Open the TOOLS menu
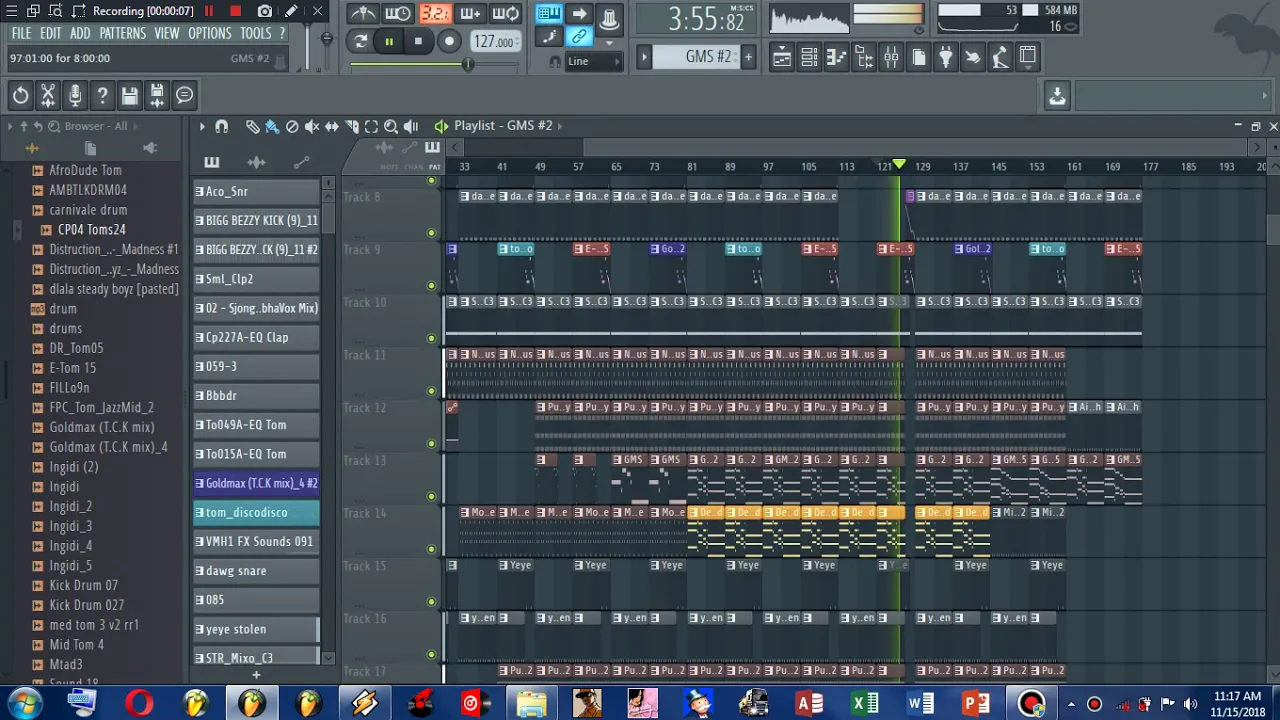 [x=255, y=33]
